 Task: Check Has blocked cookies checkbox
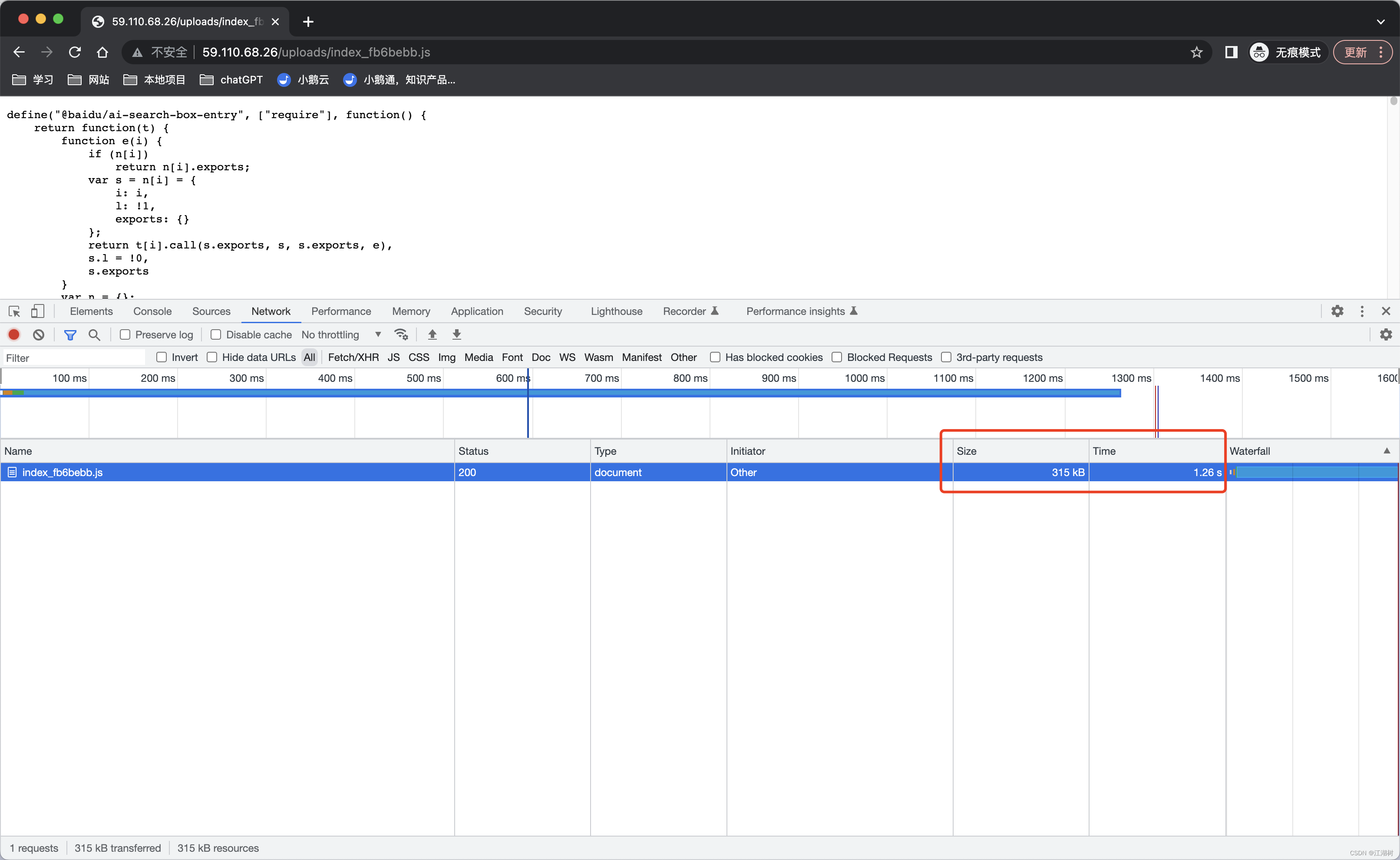point(715,357)
